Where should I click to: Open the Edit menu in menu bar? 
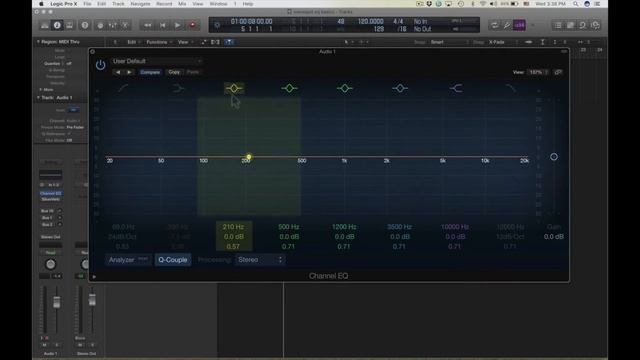click(x=102, y=4)
